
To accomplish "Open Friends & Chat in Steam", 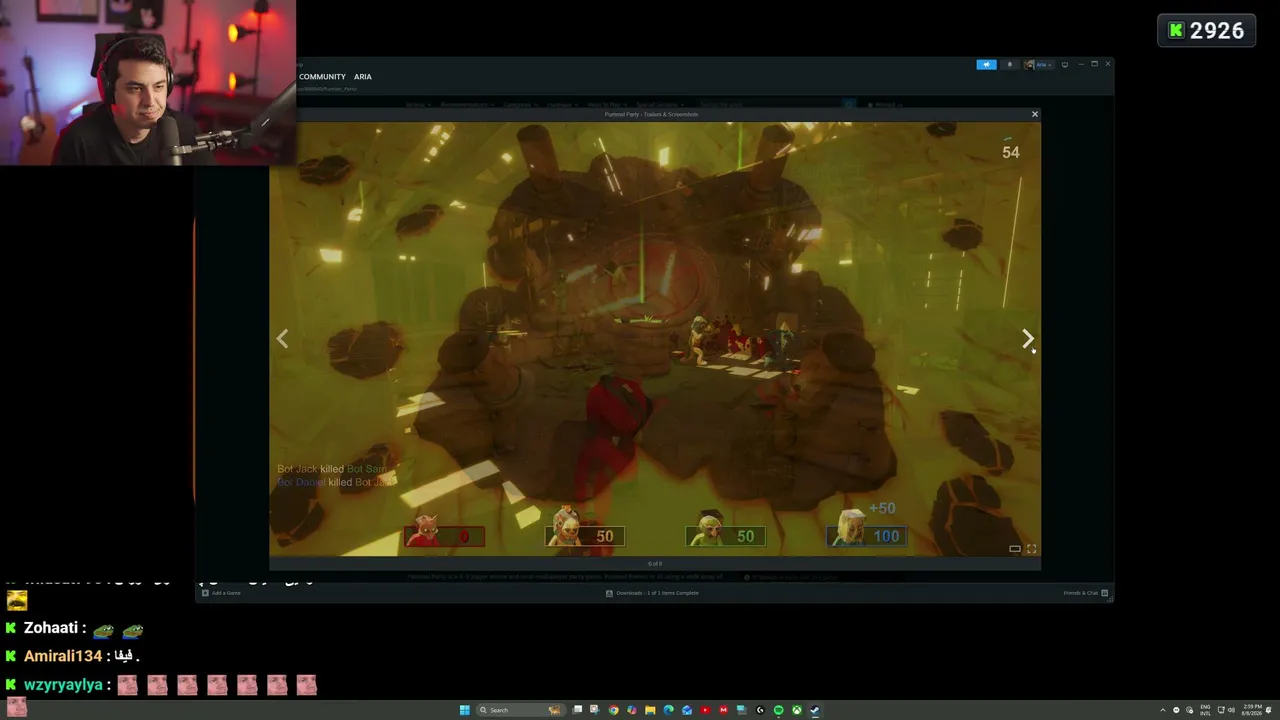I will point(1085,593).
